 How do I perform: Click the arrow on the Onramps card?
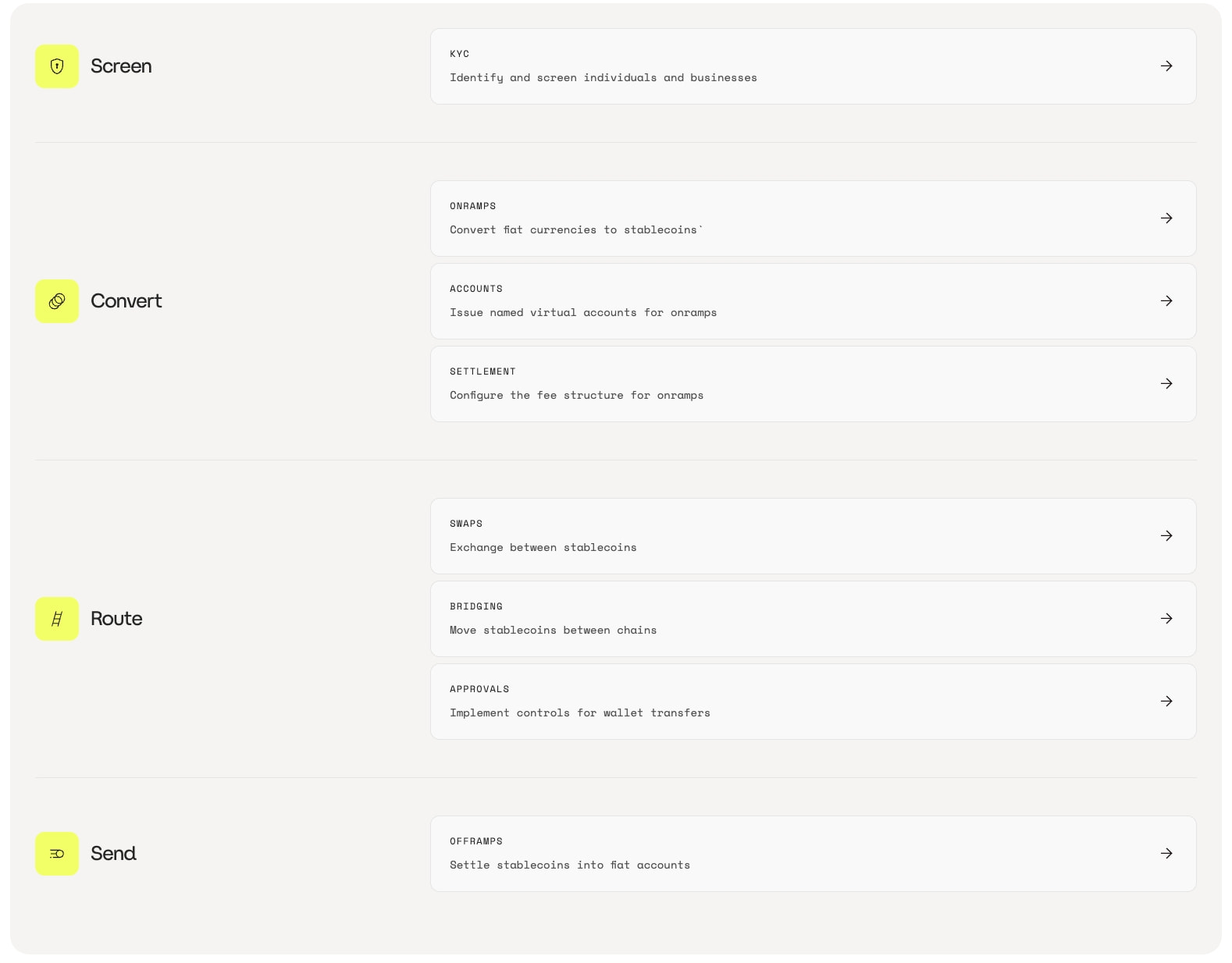pos(1166,219)
